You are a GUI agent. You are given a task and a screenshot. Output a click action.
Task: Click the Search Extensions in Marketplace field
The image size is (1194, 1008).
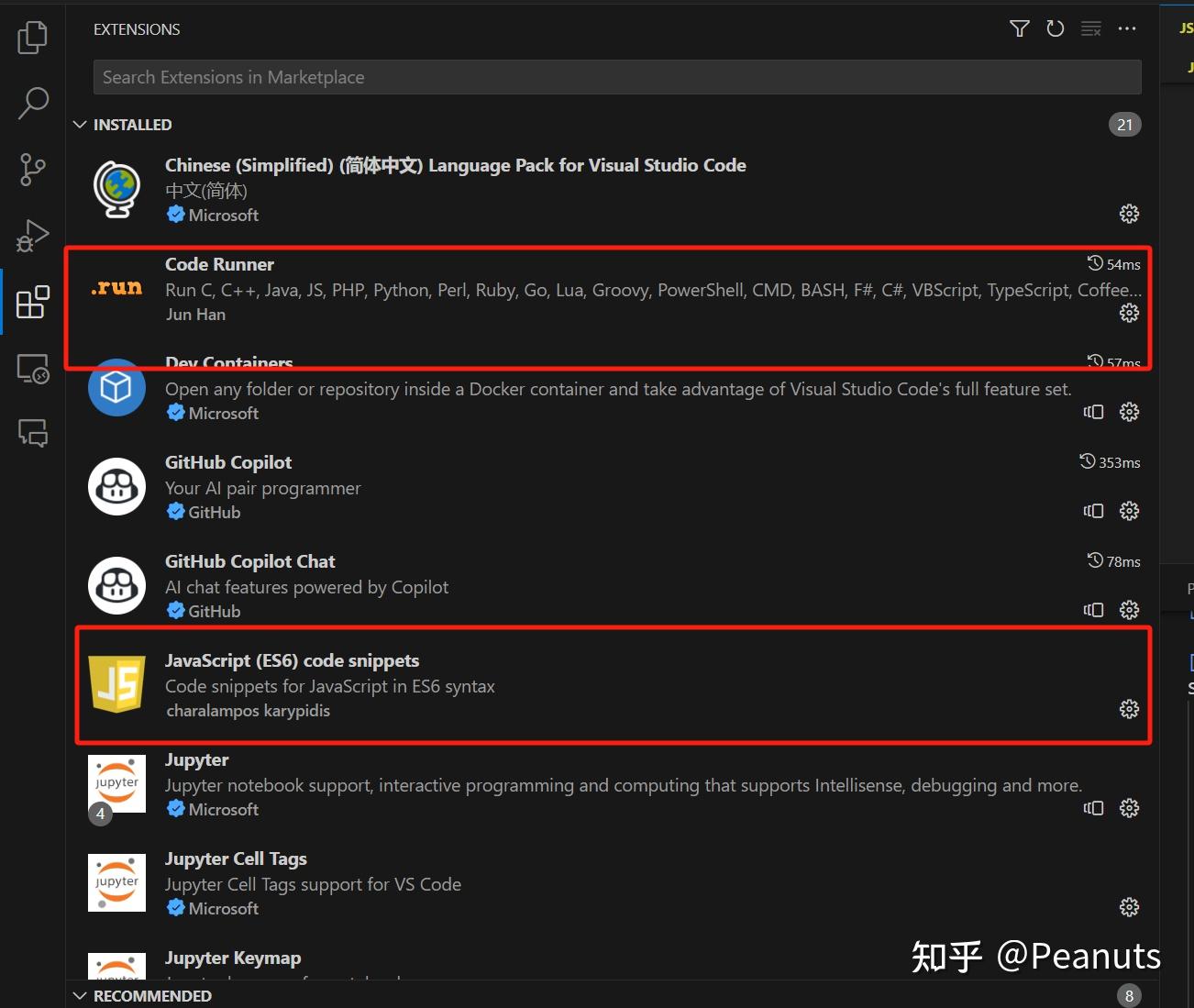click(x=616, y=77)
